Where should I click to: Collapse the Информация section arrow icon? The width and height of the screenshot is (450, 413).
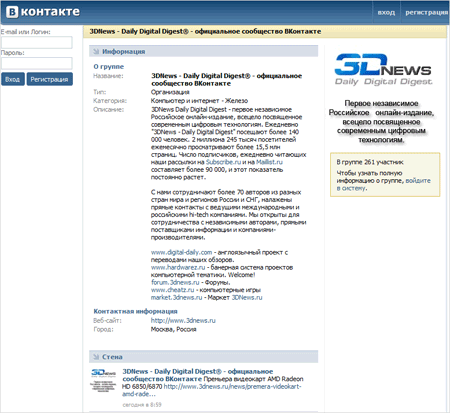(96, 51)
